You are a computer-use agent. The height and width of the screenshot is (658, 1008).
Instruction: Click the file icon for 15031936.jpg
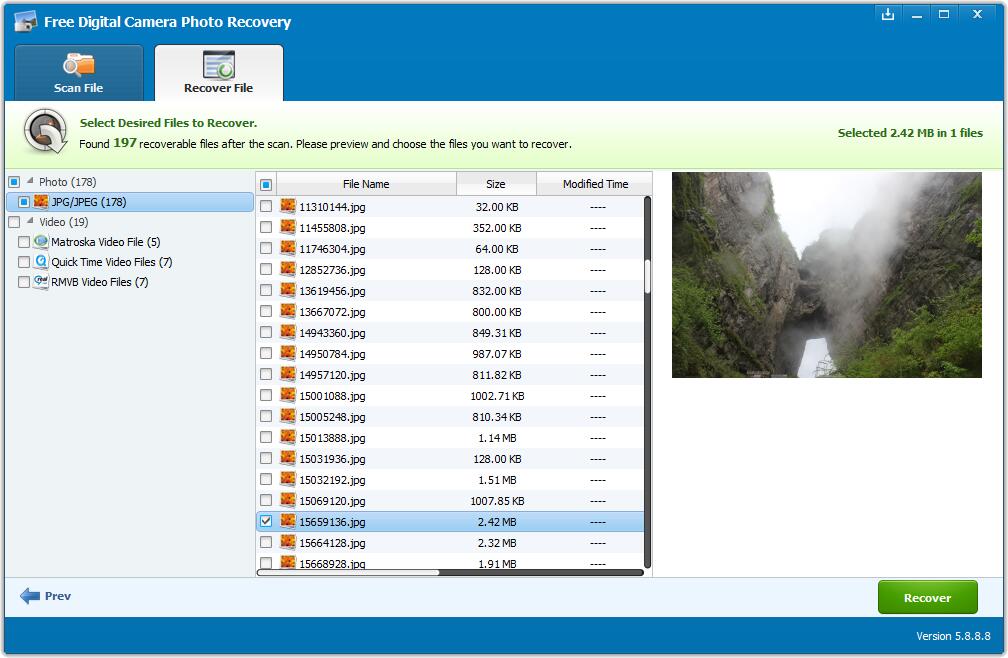(288, 458)
